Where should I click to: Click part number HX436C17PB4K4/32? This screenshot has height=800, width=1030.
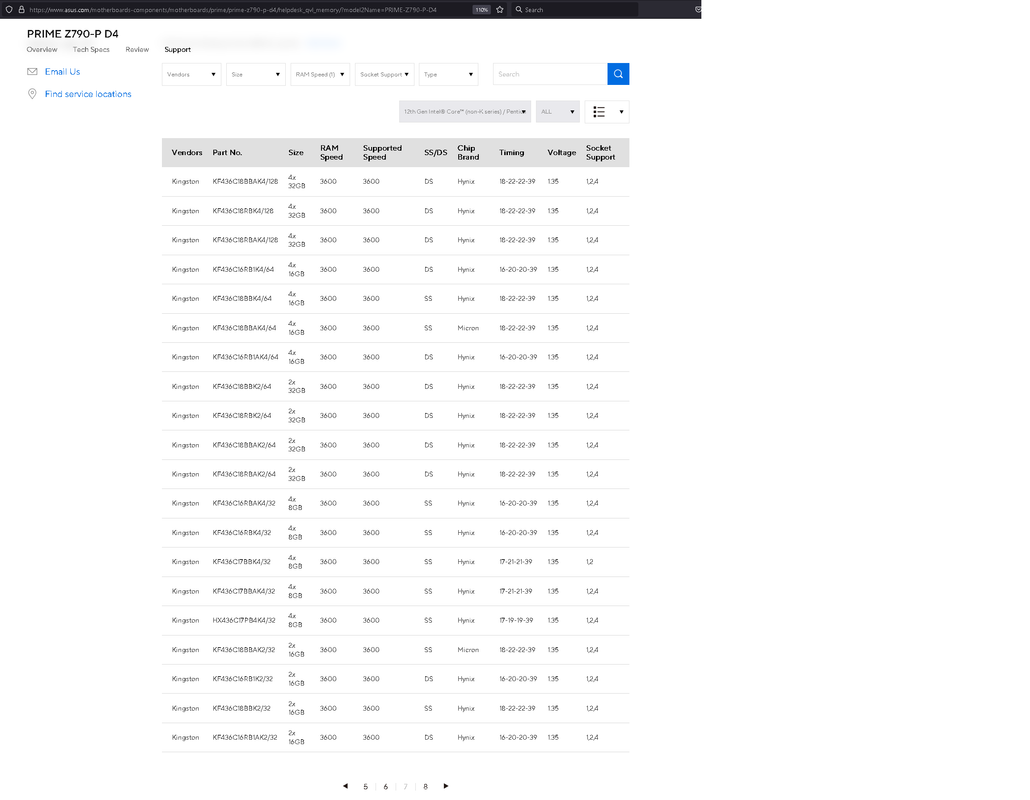pyautogui.click(x=244, y=620)
